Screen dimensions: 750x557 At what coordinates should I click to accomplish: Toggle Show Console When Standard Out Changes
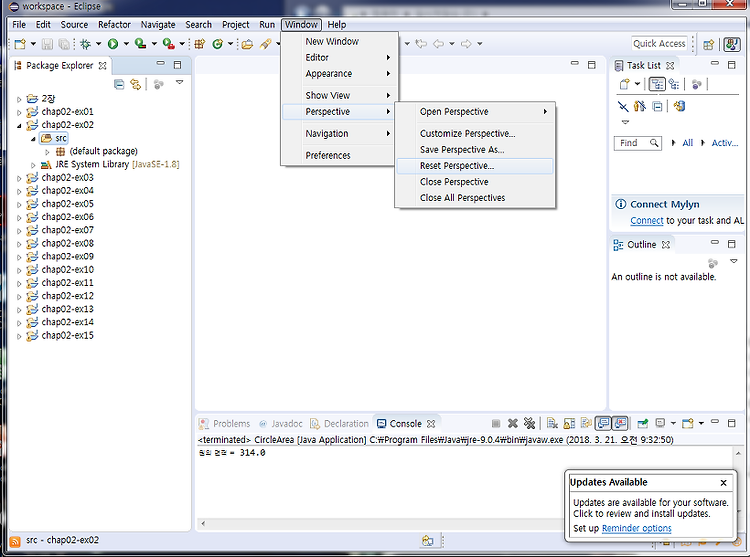click(604, 423)
